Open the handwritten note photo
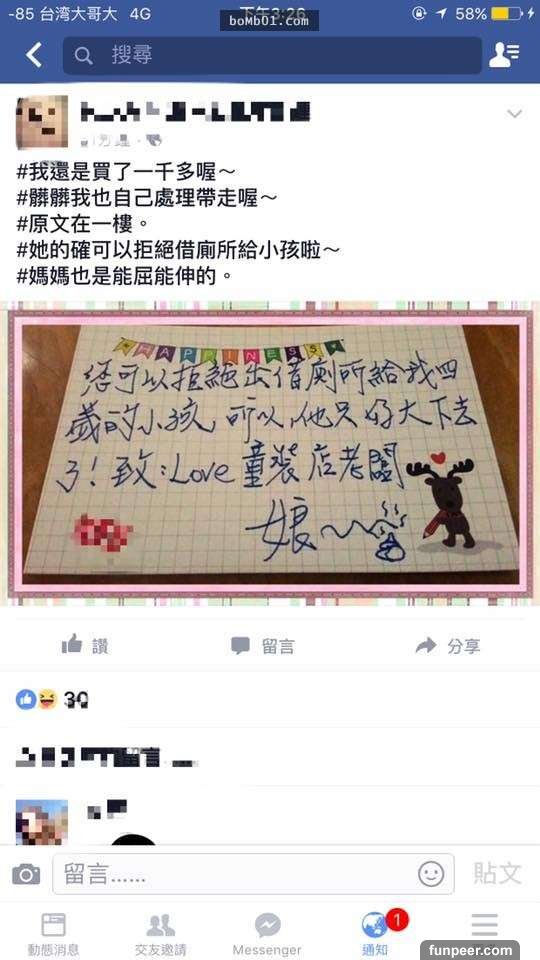540x960 pixels. [270, 454]
